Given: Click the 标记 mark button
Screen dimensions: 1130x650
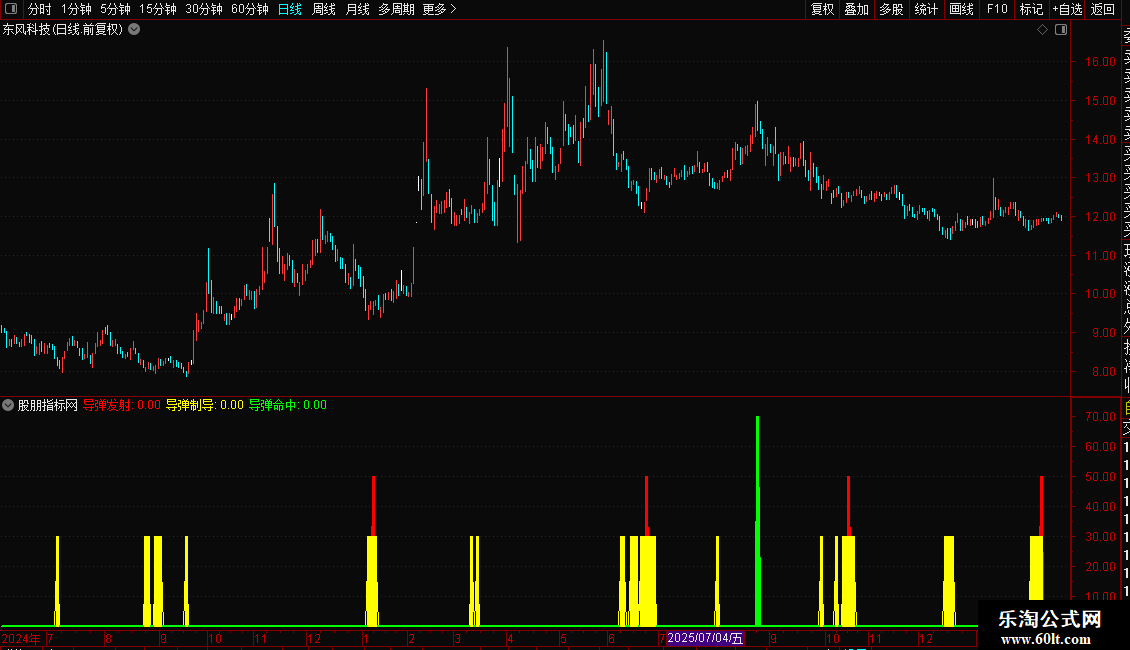Looking at the screenshot, I should [x=1031, y=9].
